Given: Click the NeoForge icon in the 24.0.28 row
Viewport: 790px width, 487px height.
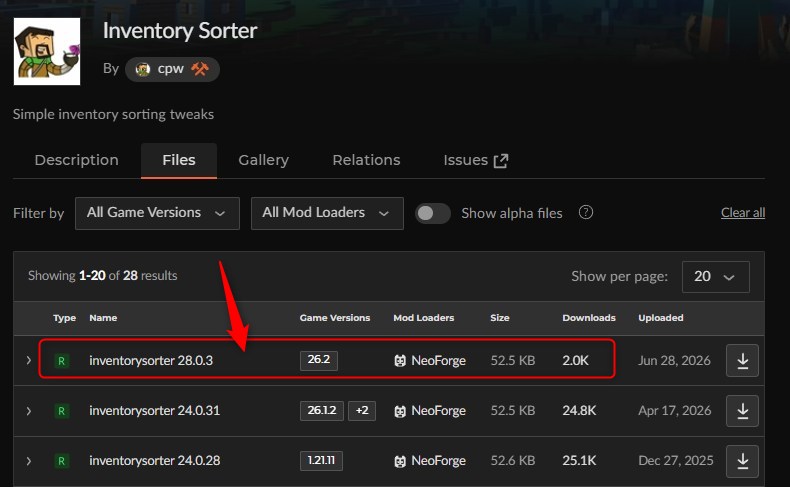Looking at the screenshot, I should pyautogui.click(x=400, y=461).
